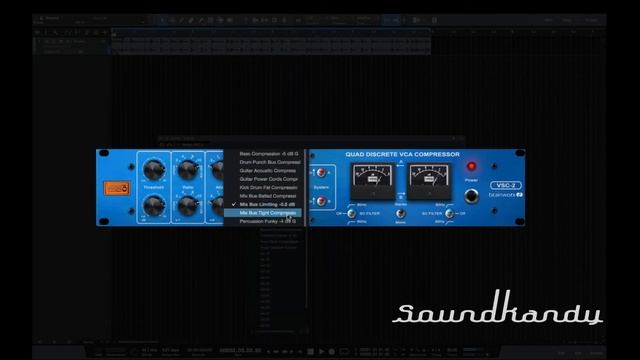The width and height of the screenshot is (640, 360).
Task: Click the lower Ratio knob
Action: [188, 205]
